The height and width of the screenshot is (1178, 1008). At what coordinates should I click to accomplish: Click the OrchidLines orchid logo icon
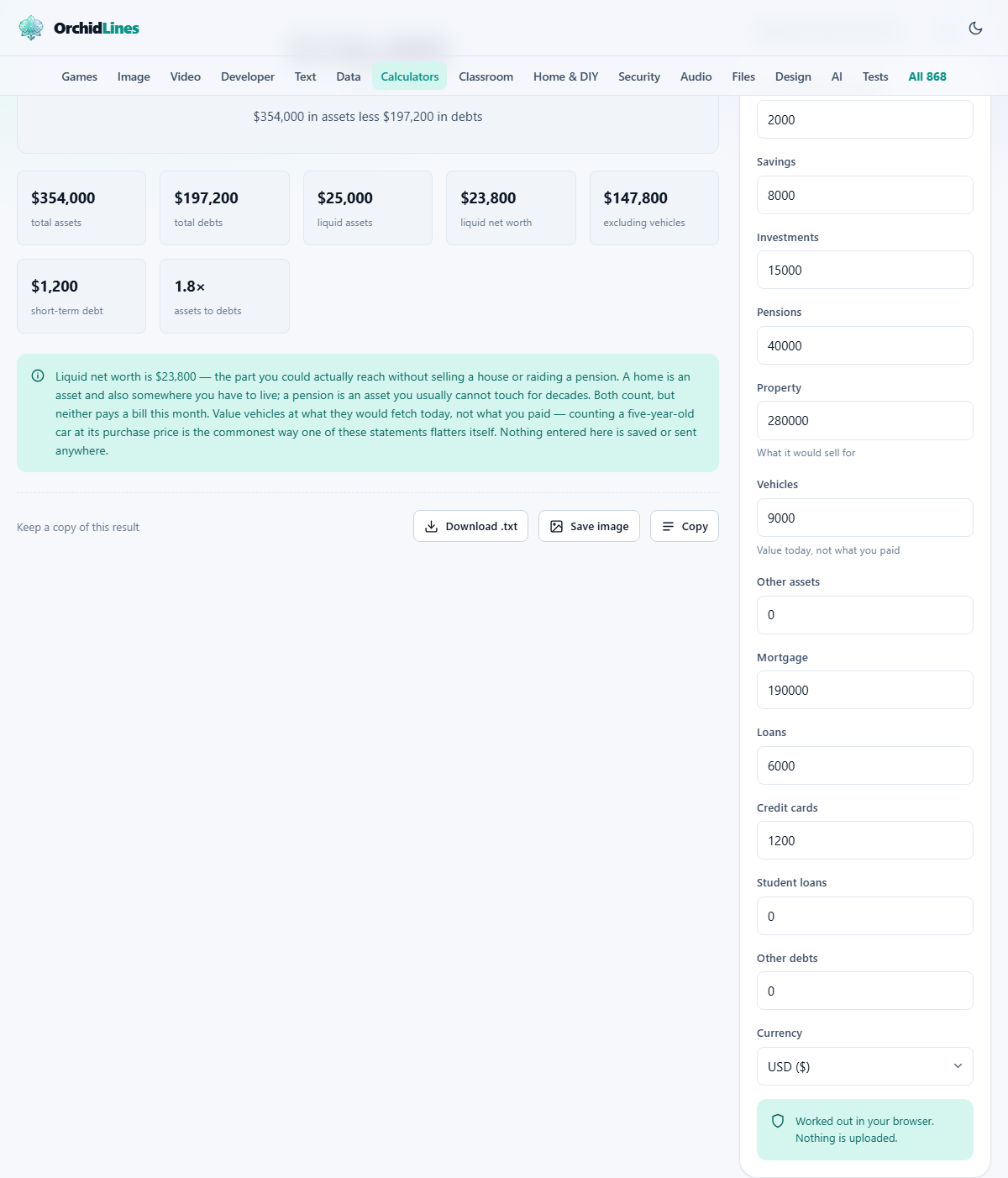31,28
